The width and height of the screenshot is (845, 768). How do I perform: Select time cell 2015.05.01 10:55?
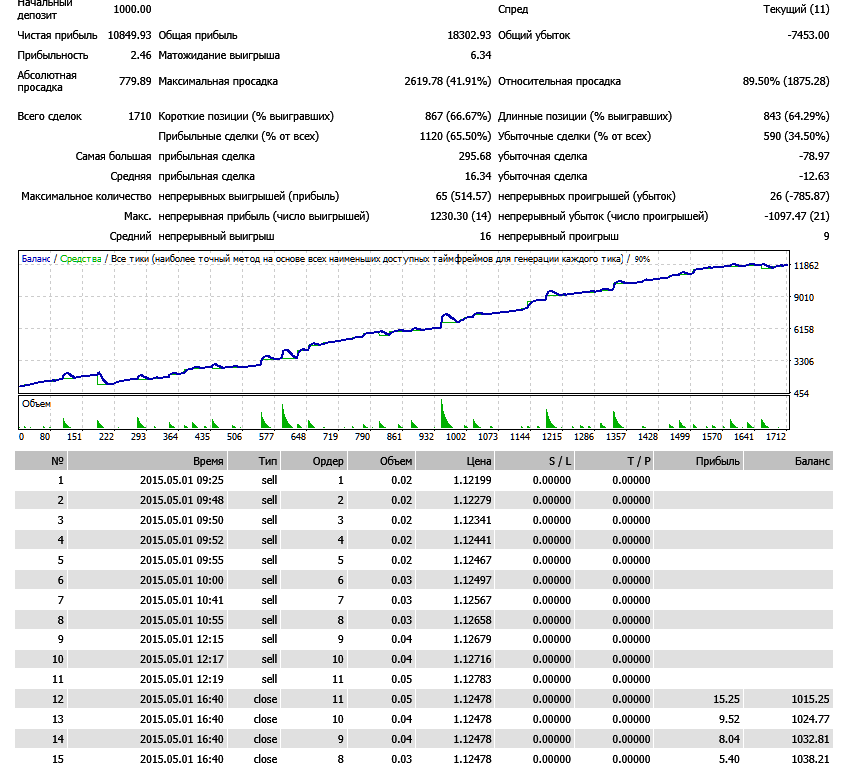pos(182,619)
